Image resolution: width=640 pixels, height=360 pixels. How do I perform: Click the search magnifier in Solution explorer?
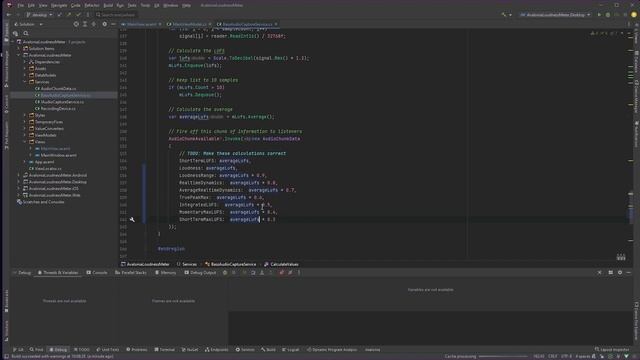pos(26,33)
